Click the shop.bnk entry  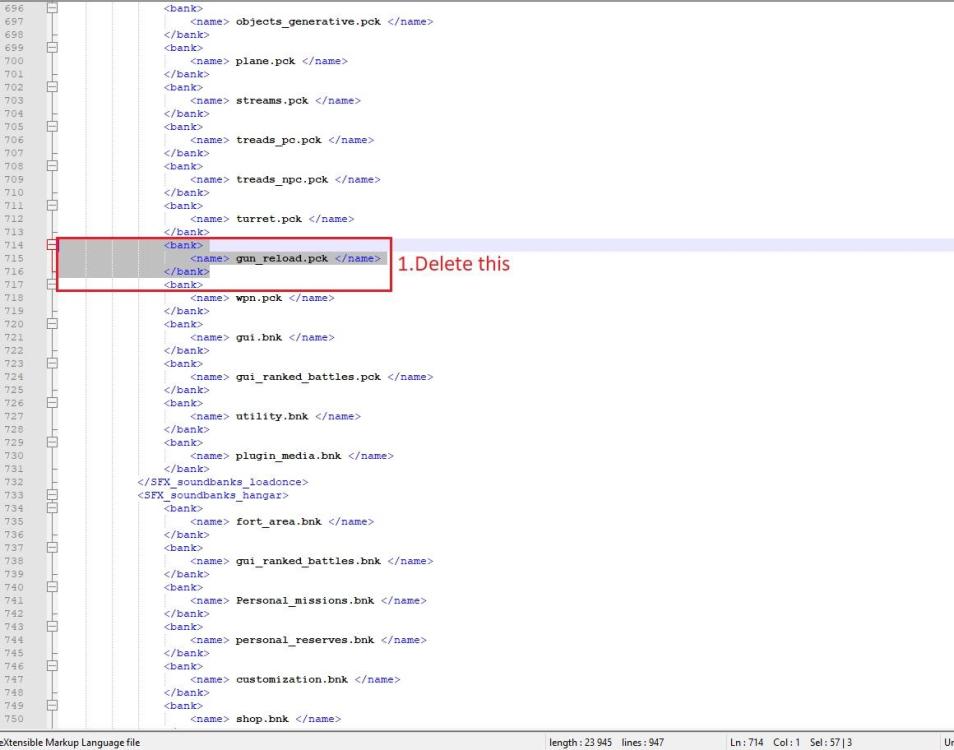click(x=262, y=719)
